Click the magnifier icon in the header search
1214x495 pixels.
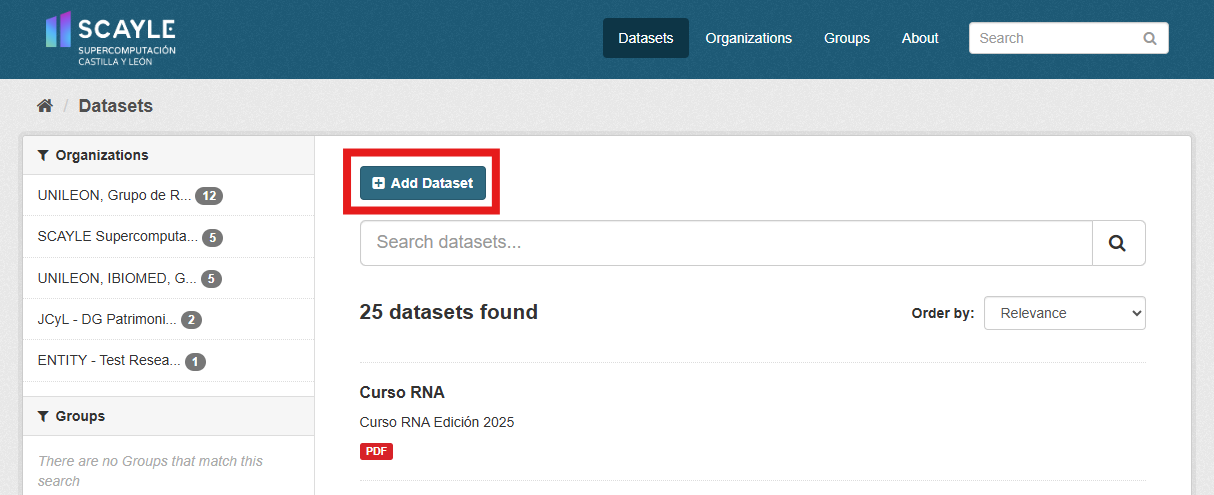(x=1150, y=39)
